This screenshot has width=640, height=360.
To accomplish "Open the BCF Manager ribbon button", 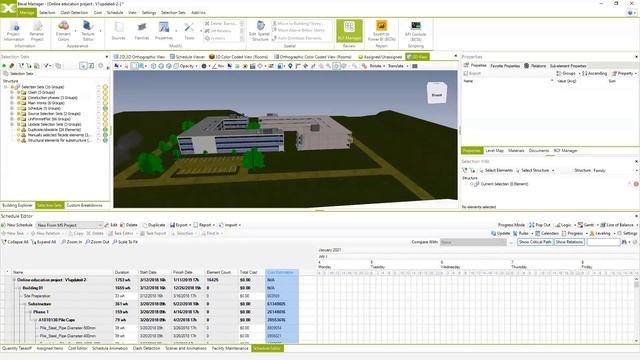I will click(349, 31).
